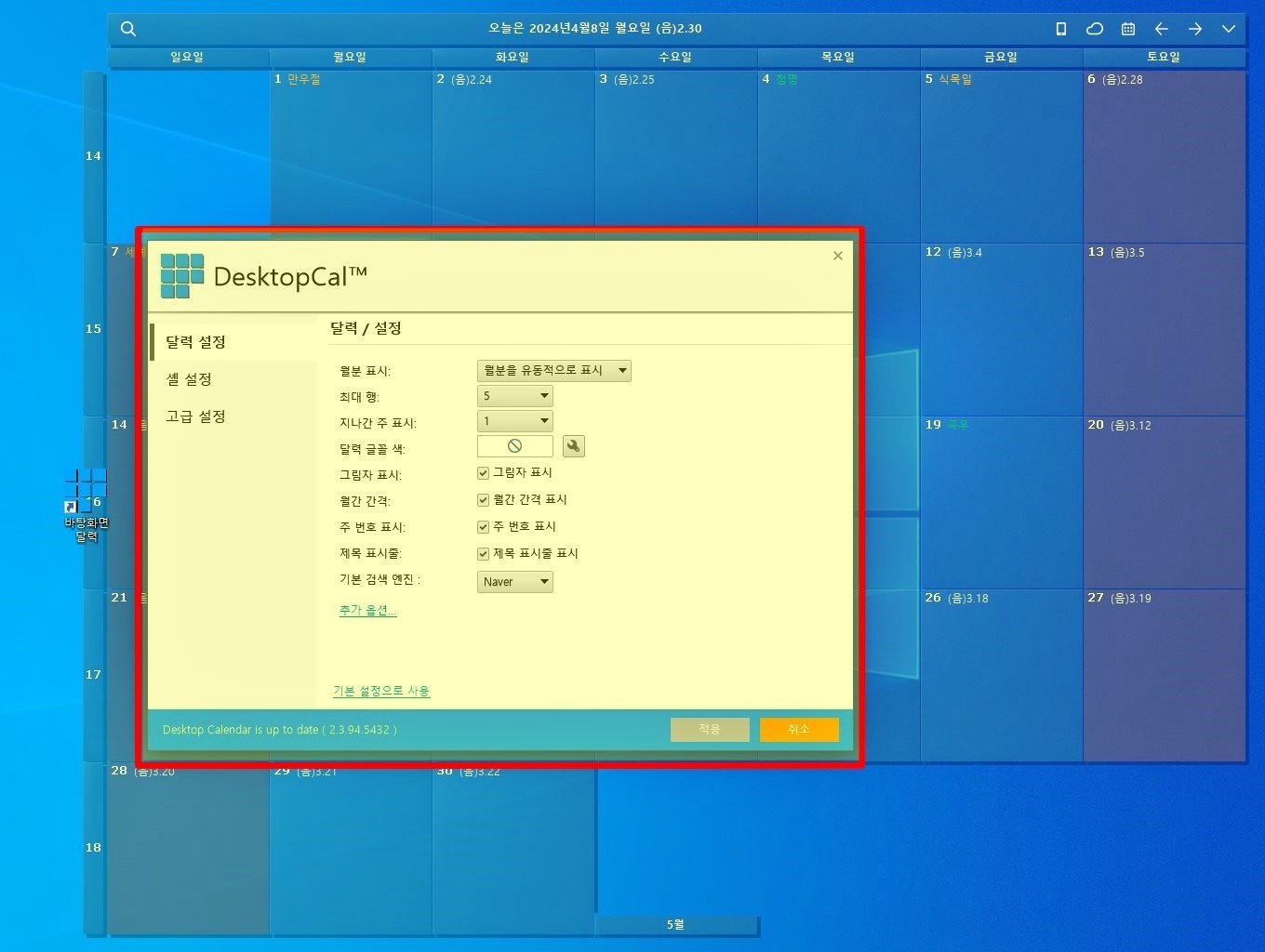Select the 셀 설정 sidebar tab
This screenshot has width=1265, height=952.
click(x=233, y=379)
